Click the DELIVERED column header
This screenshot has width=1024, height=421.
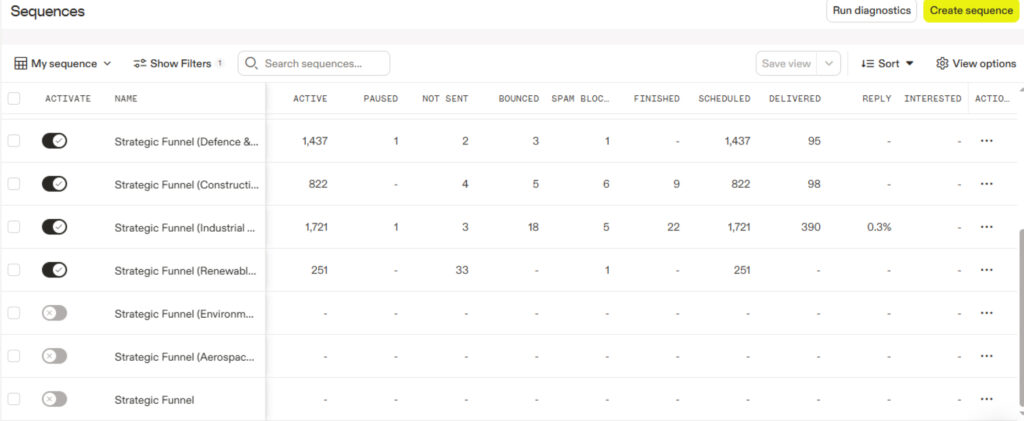pos(795,99)
